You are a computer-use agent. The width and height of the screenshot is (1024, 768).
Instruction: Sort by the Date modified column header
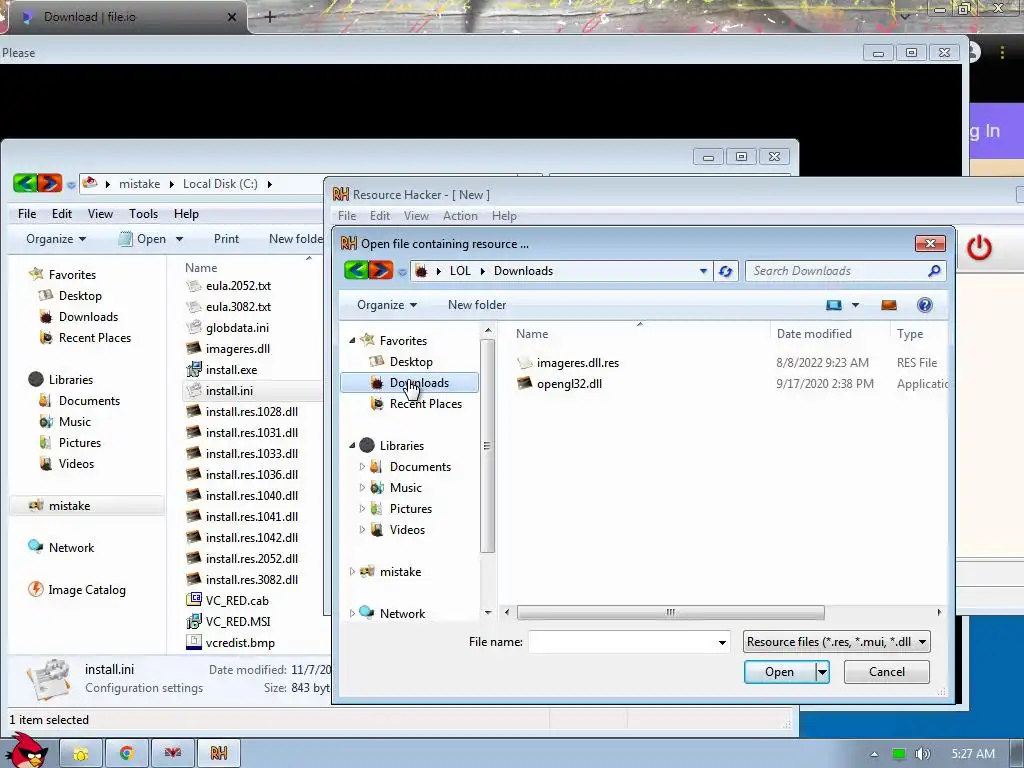(814, 334)
